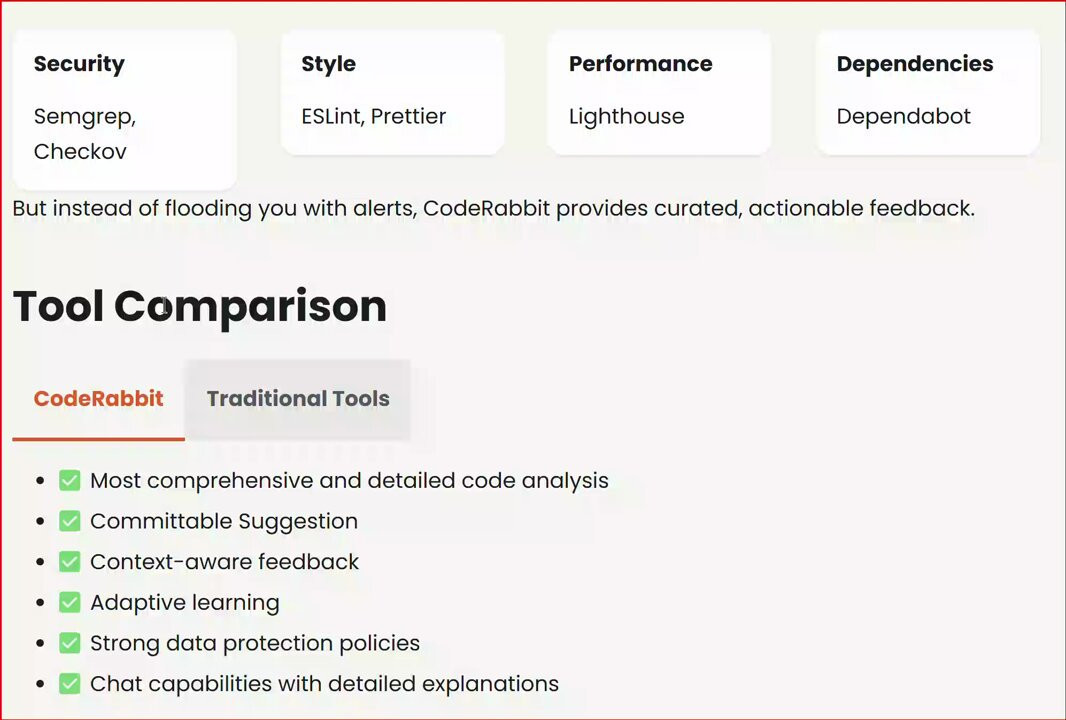Click green check next to Committable Suggestion
Image resolution: width=1066 pixels, height=720 pixels.
pos(69,521)
